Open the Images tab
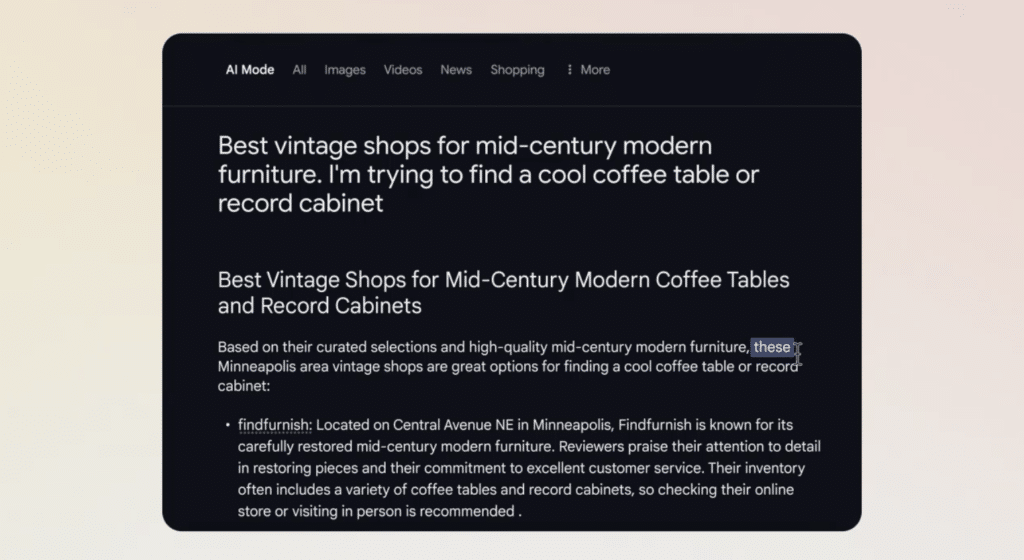Image resolution: width=1024 pixels, height=560 pixels. click(x=345, y=70)
